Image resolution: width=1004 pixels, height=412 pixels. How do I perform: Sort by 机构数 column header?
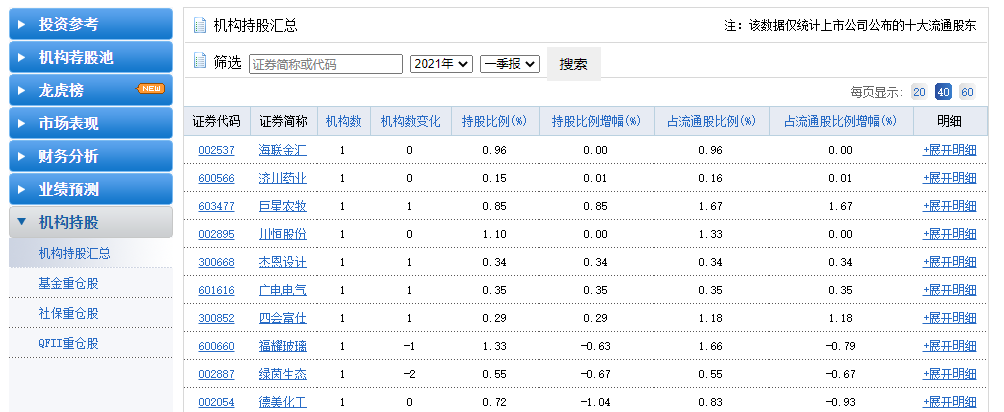[x=344, y=121]
